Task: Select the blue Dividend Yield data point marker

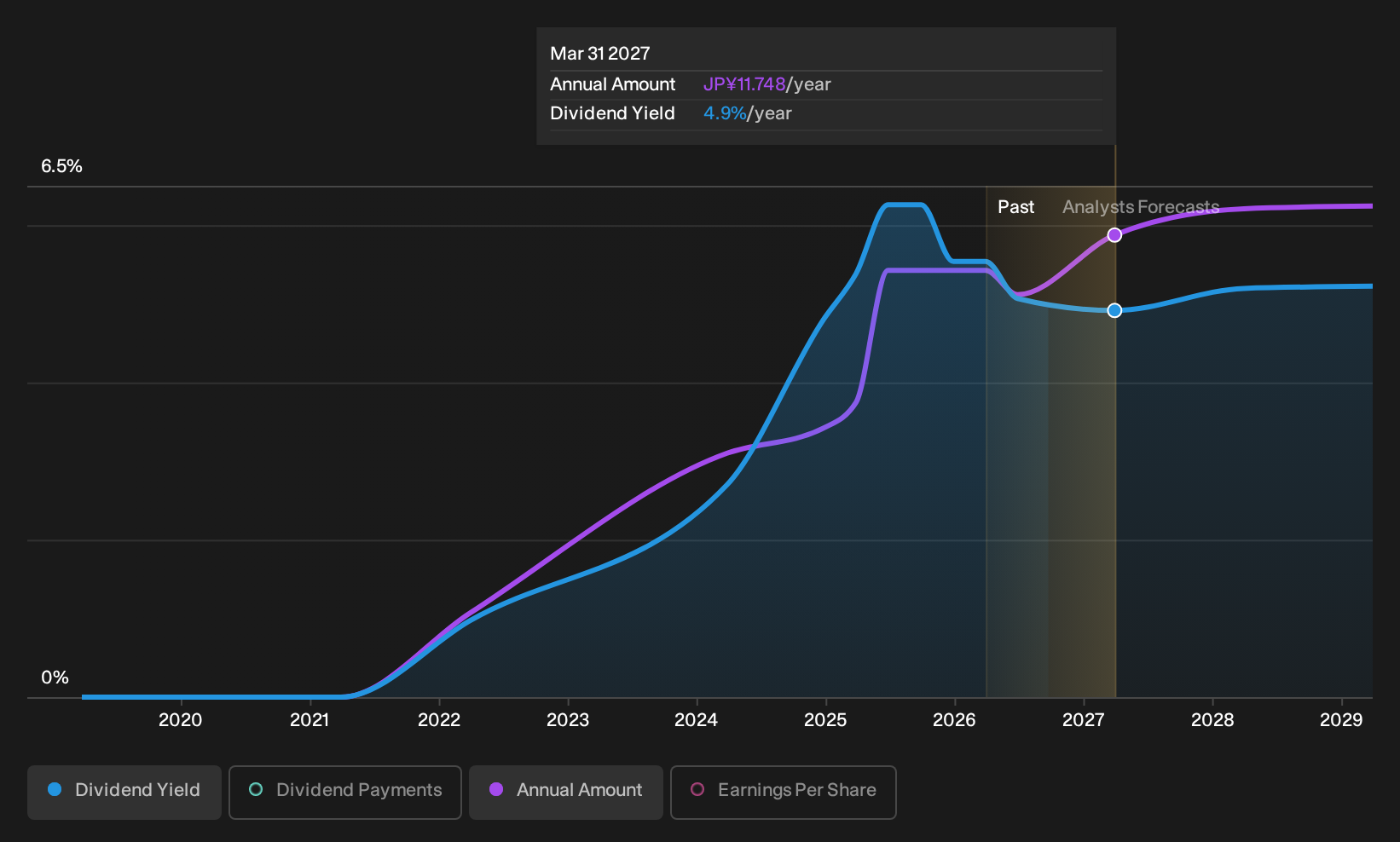Action: (x=1114, y=310)
